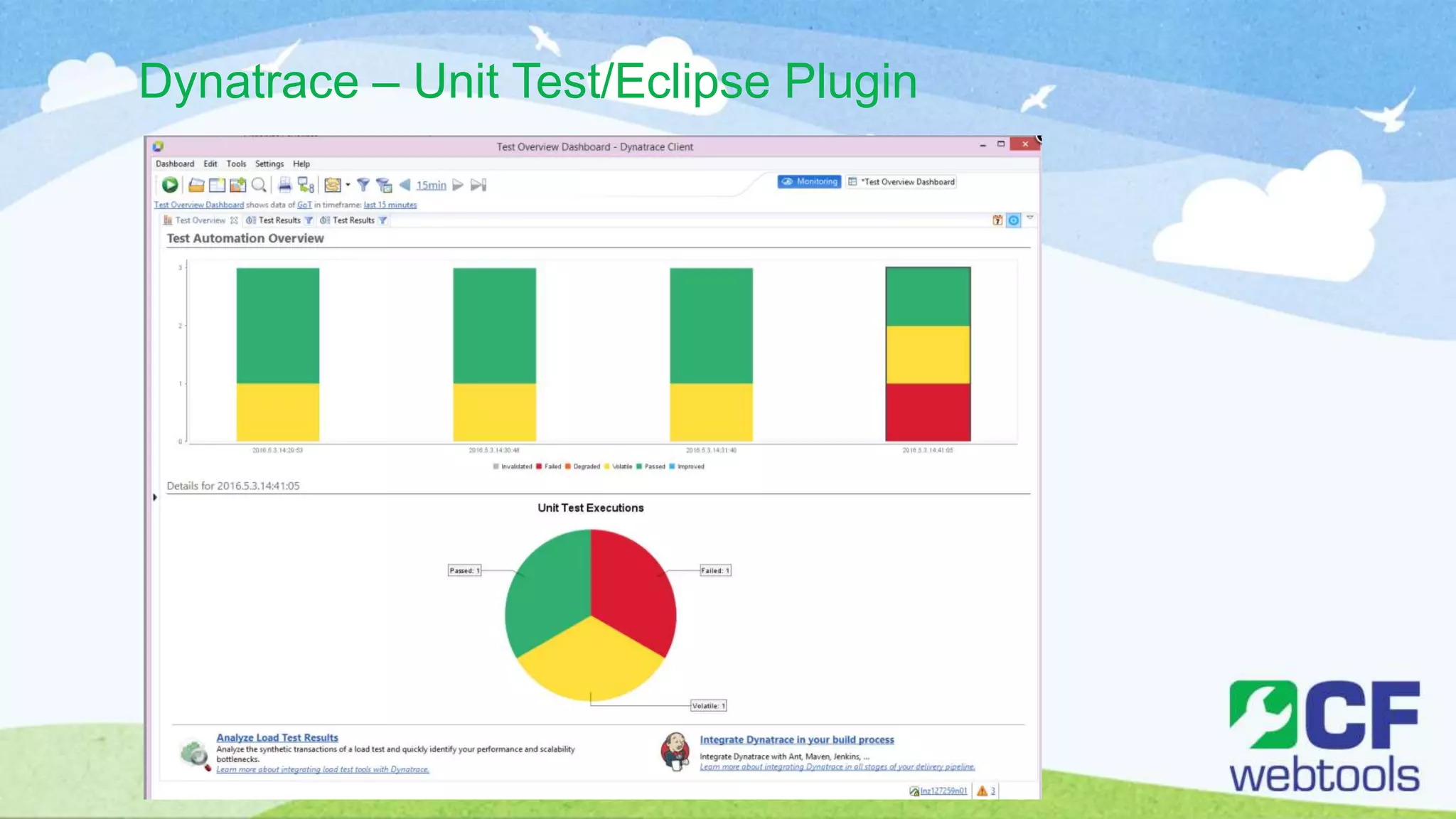Toggle the Monitoring perspective button
The image size is (1456, 819).
click(x=809, y=182)
